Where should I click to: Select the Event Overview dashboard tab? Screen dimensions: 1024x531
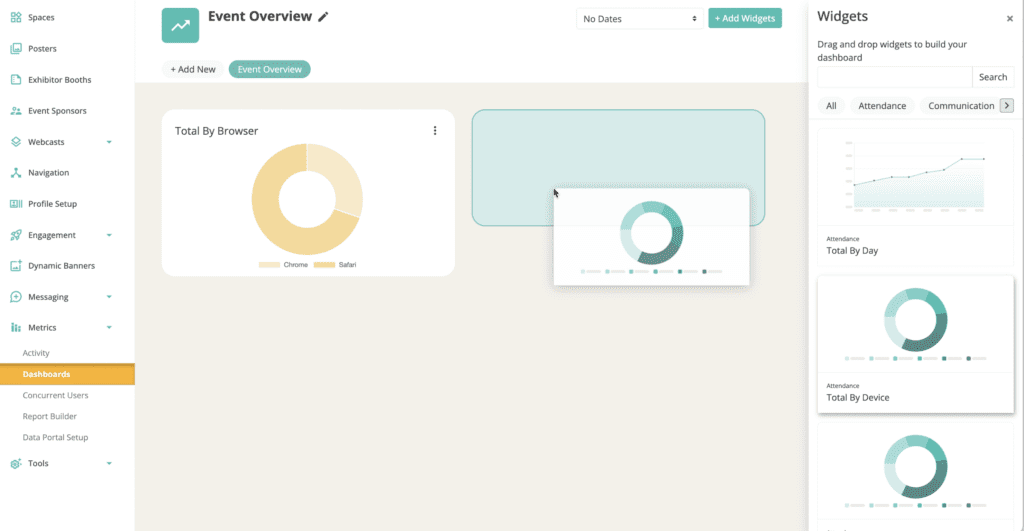[269, 69]
